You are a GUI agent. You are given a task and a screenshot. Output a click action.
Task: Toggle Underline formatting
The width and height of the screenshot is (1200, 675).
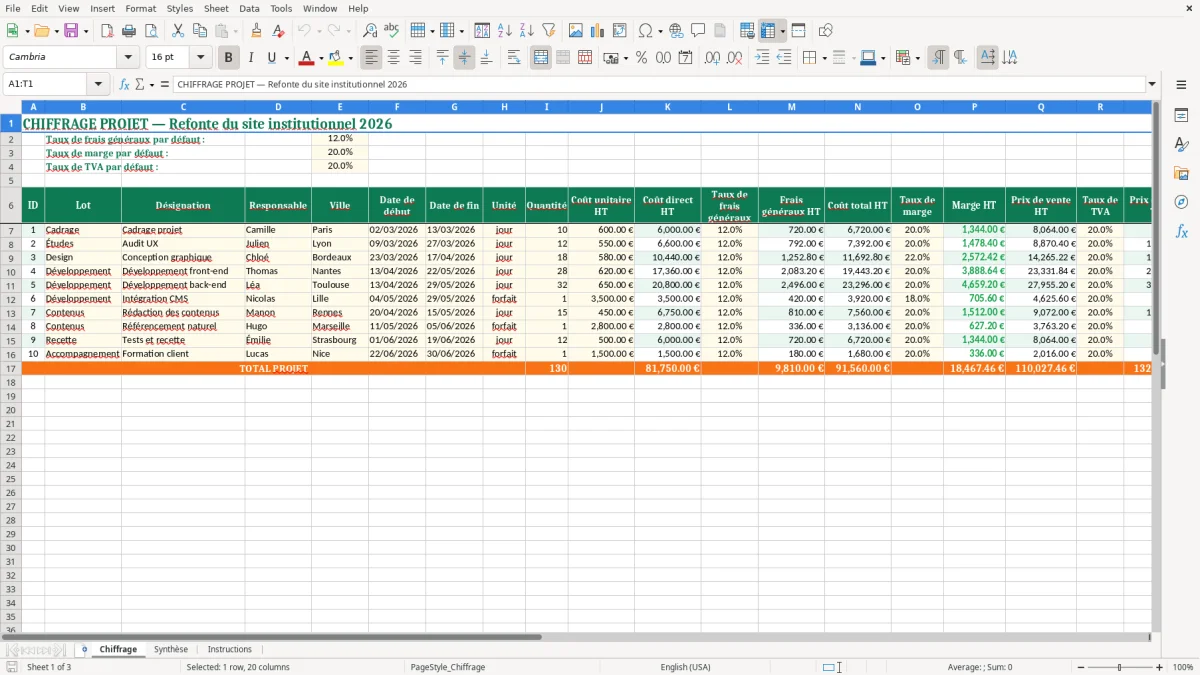[x=271, y=58]
